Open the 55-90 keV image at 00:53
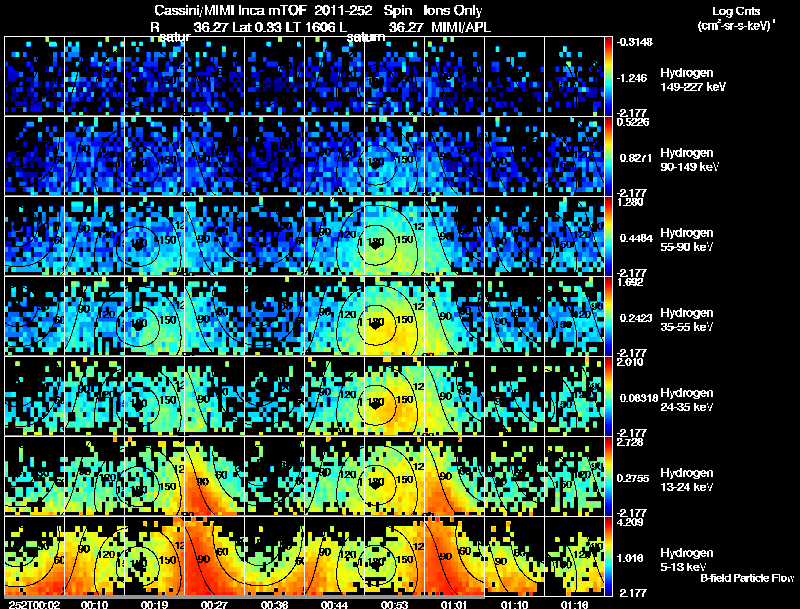The height and width of the screenshot is (609, 800). [x=394, y=236]
